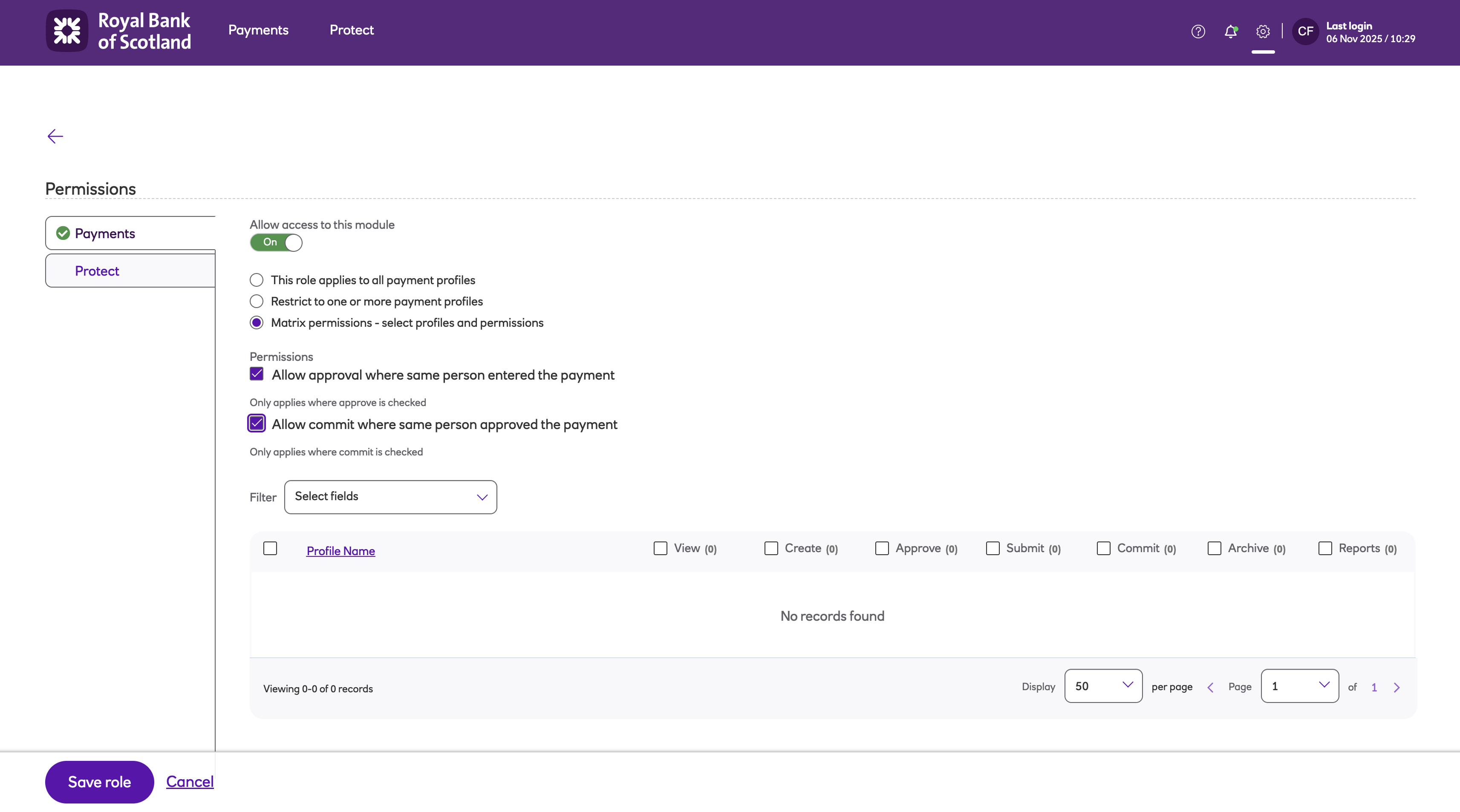This screenshot has height=812, width=1460.
Task: Open the 50 per page display dropdown
Action: coord(1102,685)
